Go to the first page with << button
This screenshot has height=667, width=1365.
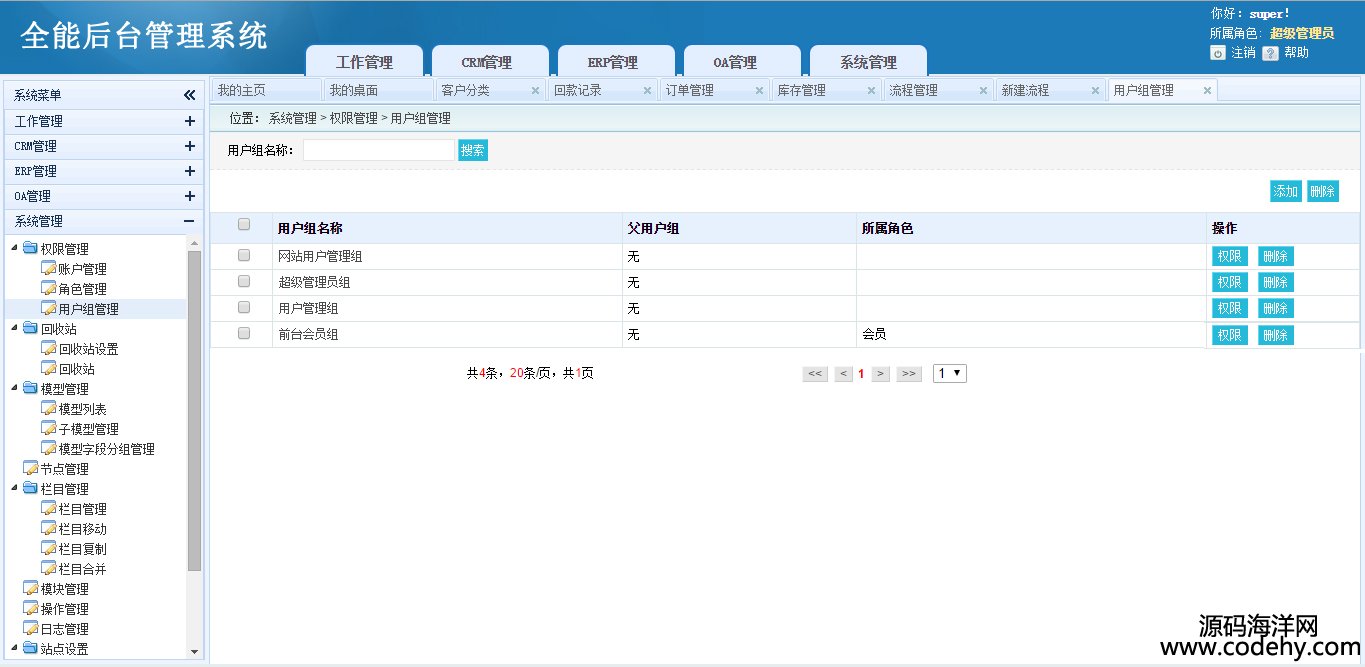[x=815, y=373]
